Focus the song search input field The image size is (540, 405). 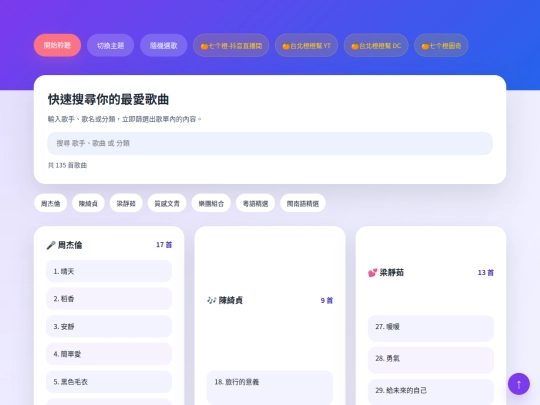[270, 143]
